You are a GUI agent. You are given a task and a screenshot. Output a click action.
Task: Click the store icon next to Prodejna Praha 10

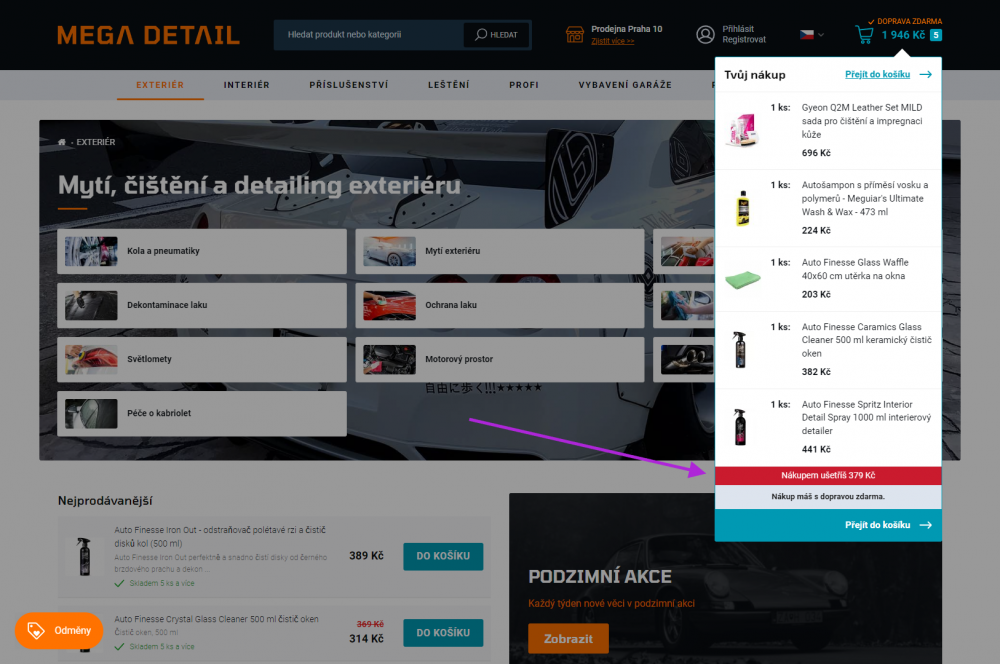click(575, 34)
